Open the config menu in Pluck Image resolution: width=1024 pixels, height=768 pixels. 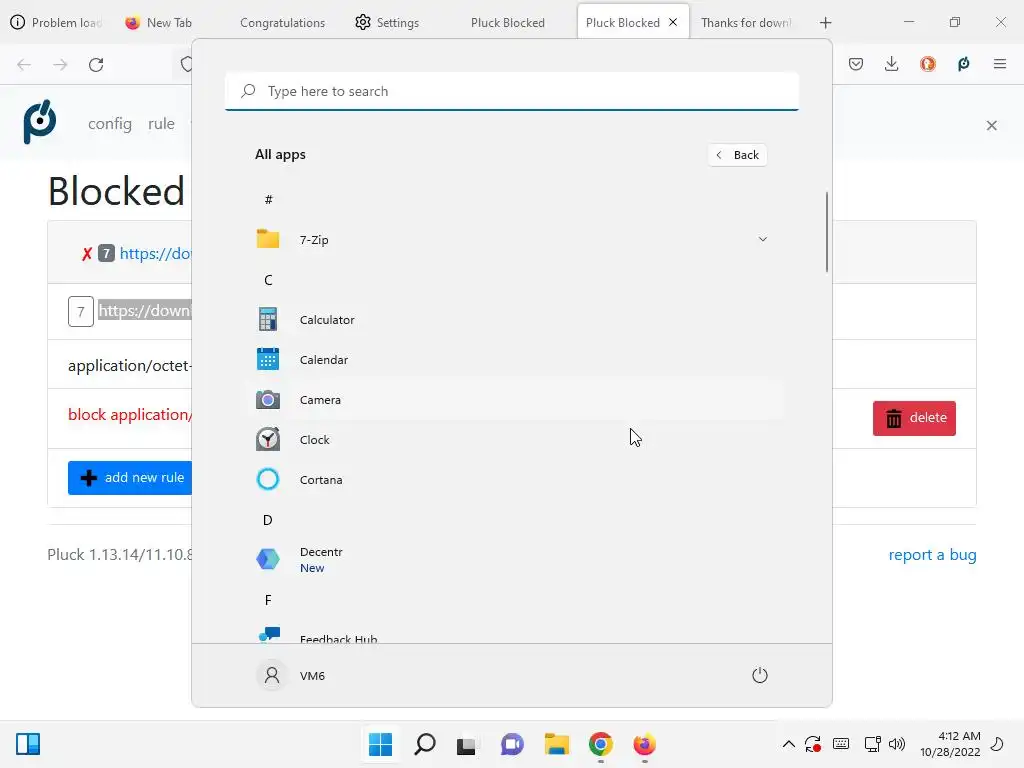tap(110, 123)
